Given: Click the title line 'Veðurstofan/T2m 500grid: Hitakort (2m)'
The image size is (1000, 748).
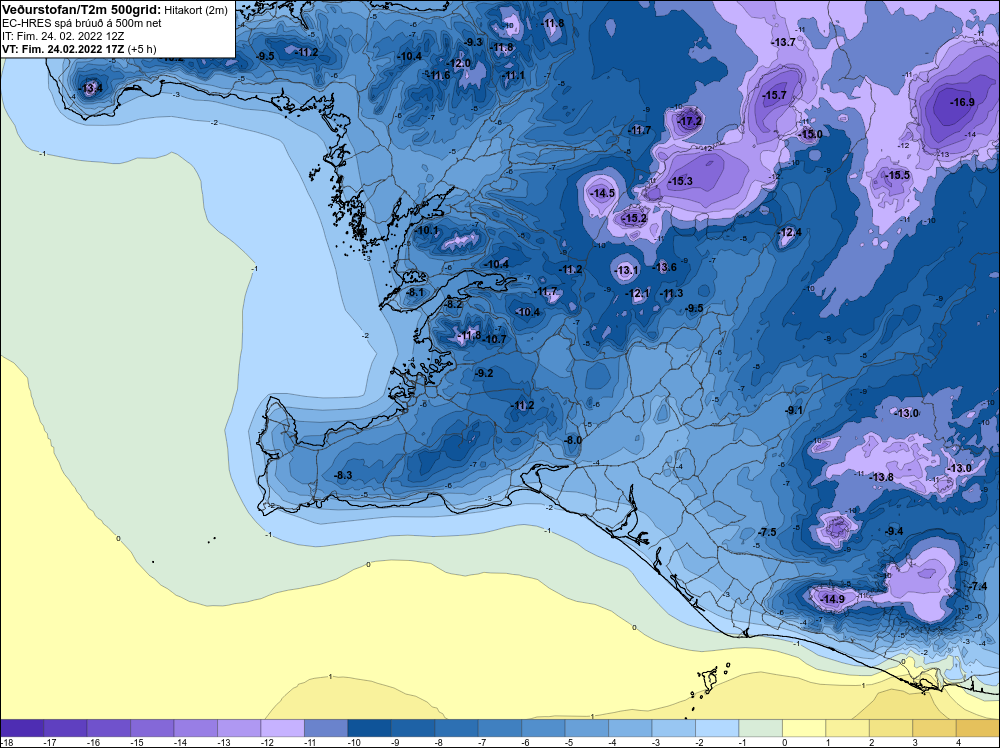Looking at the screenshot, I should click(115, 10).
